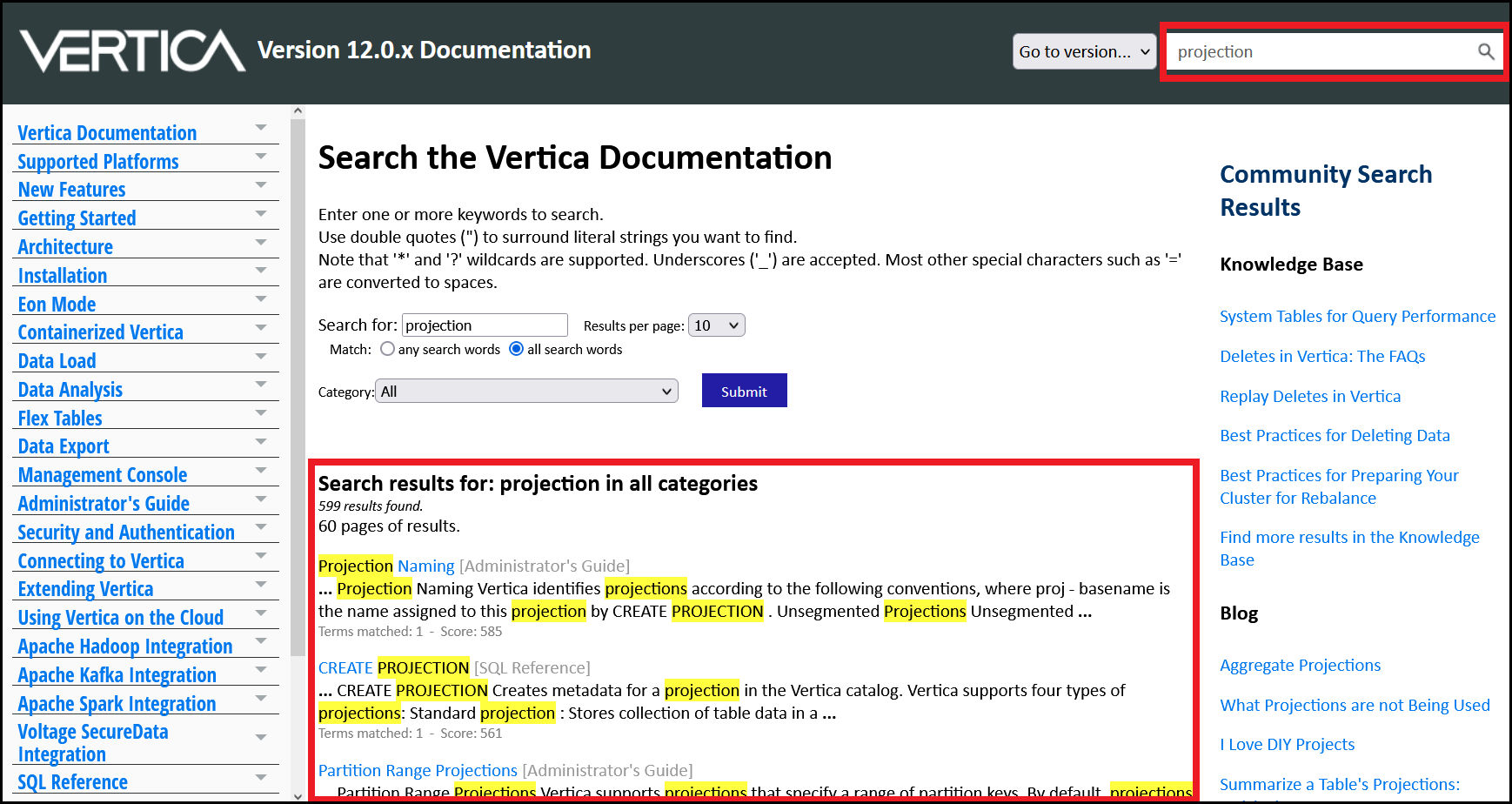Expand the Supported Platforms arrow
The height and width of the screenshot is (804, 1512).
(260, 157)
